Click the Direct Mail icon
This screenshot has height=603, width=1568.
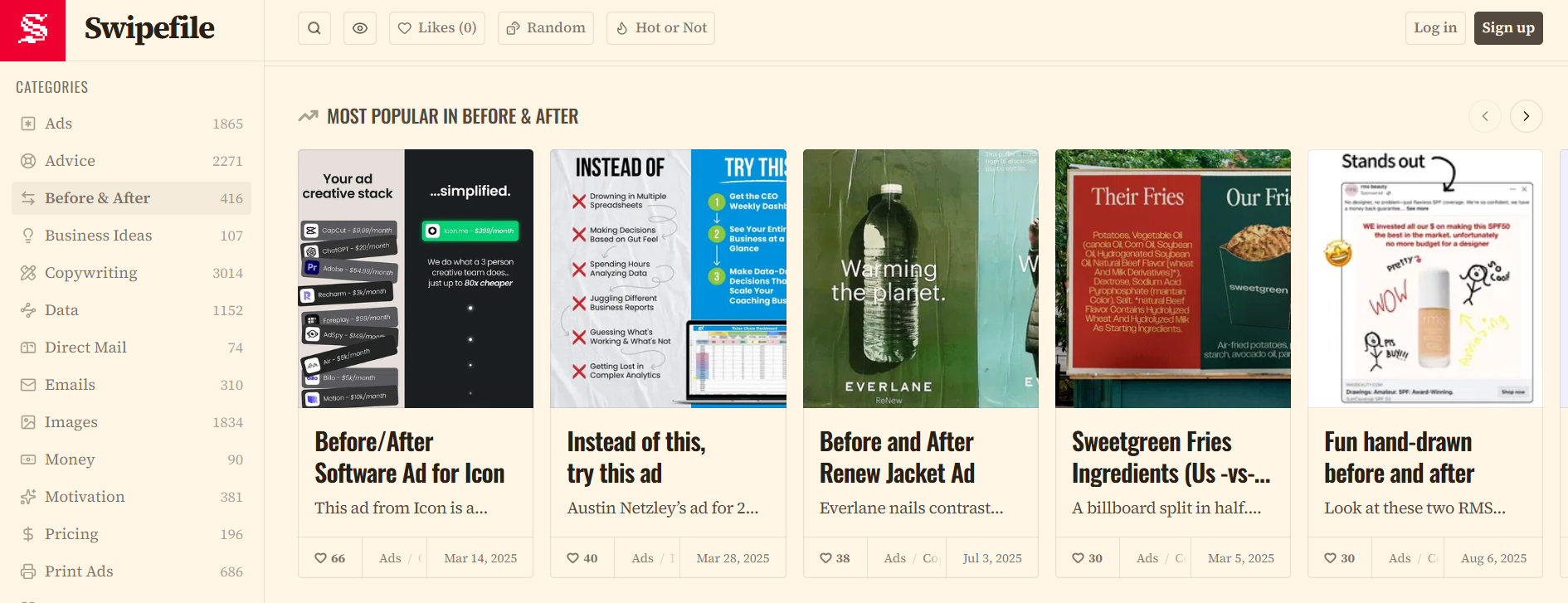click(x=28, y=348)
